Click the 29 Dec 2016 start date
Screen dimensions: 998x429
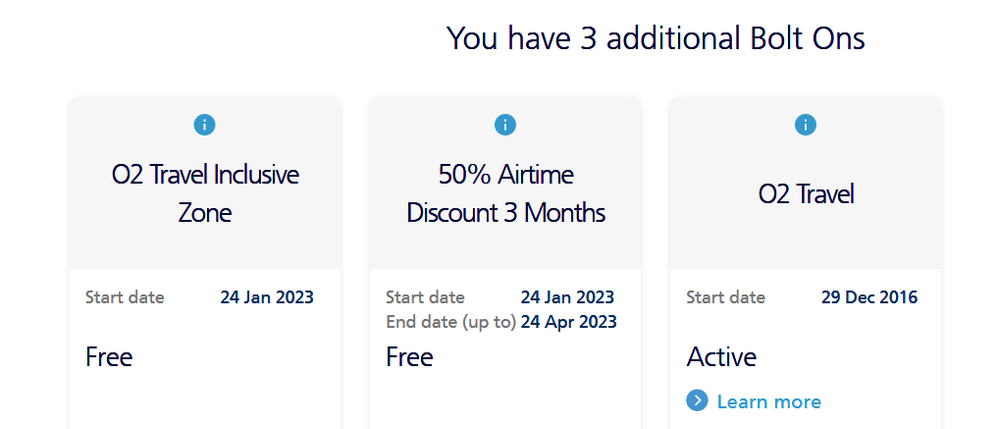(x=869, y=297)
